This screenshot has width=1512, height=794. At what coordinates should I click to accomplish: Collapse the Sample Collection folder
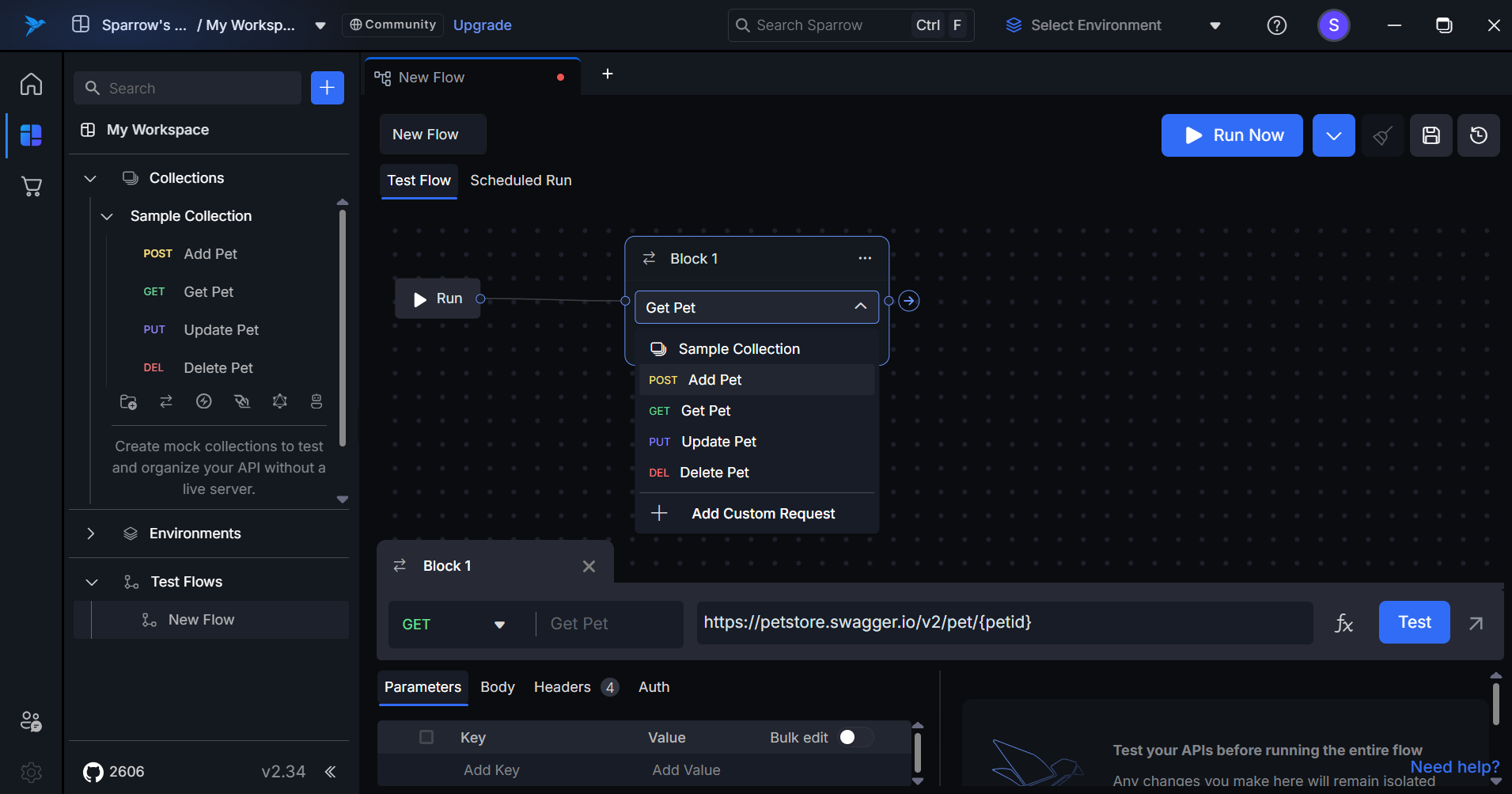107,216
